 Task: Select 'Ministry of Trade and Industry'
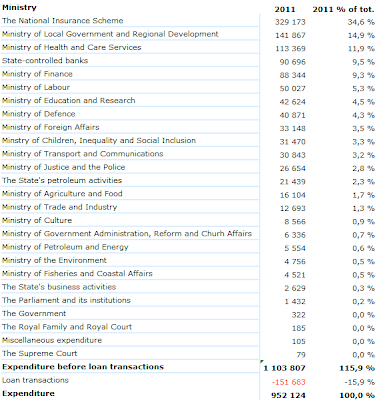coord(60,207)
